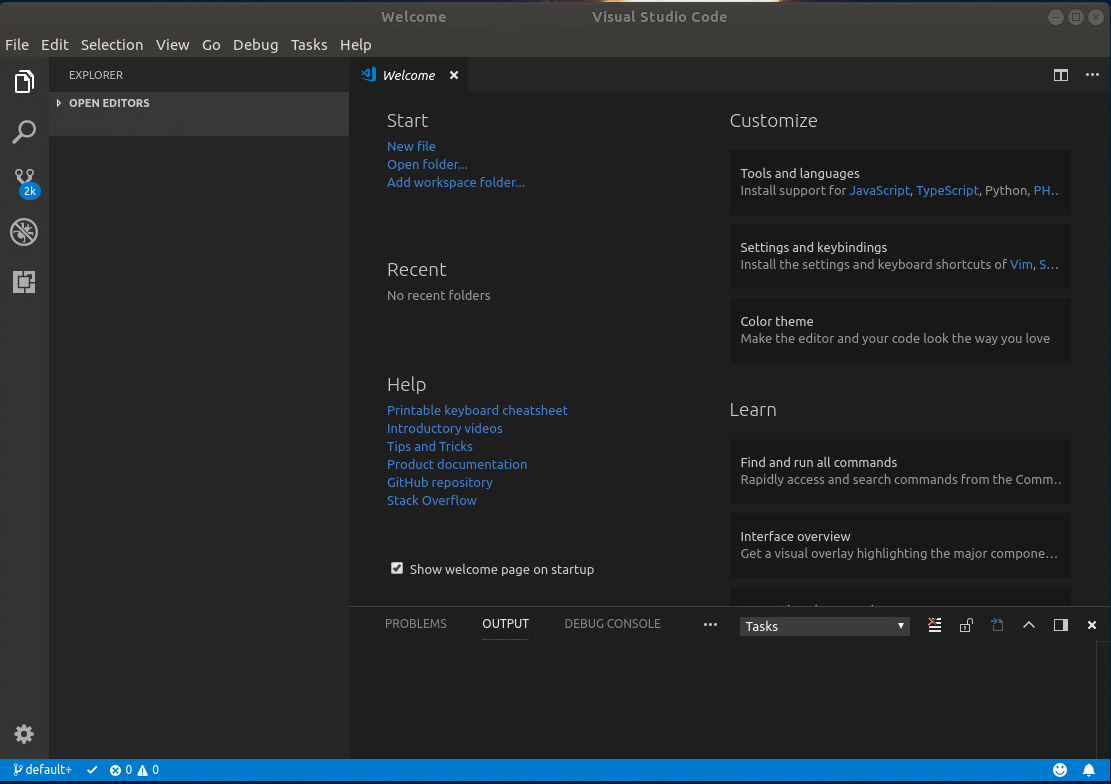This screenshot has height=784, width=1111.
Task: Click the feedback smiley icon
Action: tap(1060, 770)
